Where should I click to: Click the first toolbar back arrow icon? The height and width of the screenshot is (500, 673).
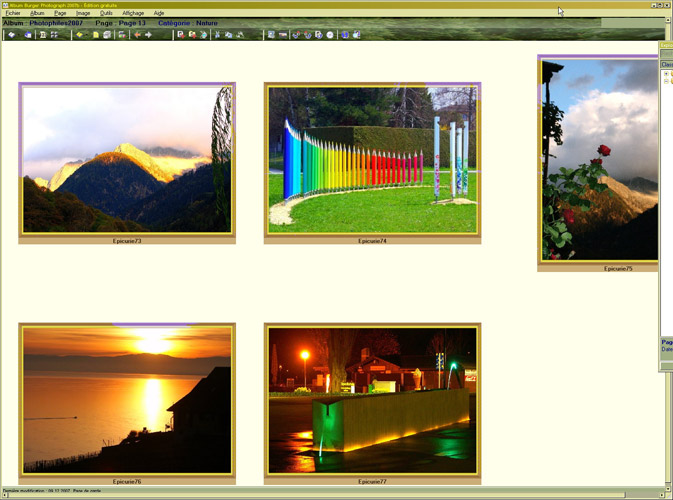pyautogui.click(x=11, y=35)
